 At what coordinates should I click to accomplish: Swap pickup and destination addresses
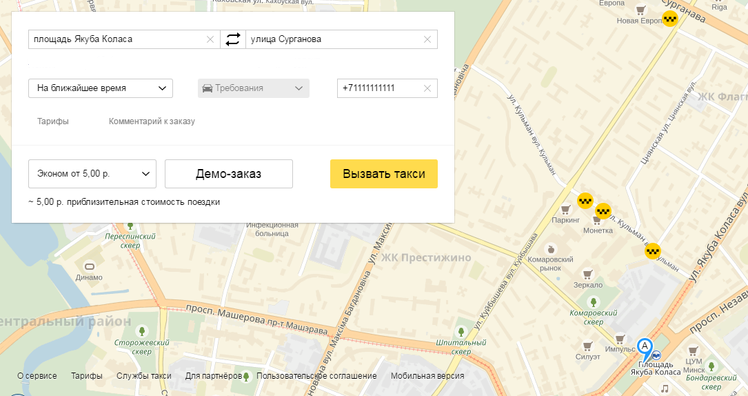click(x=233, y=39)
